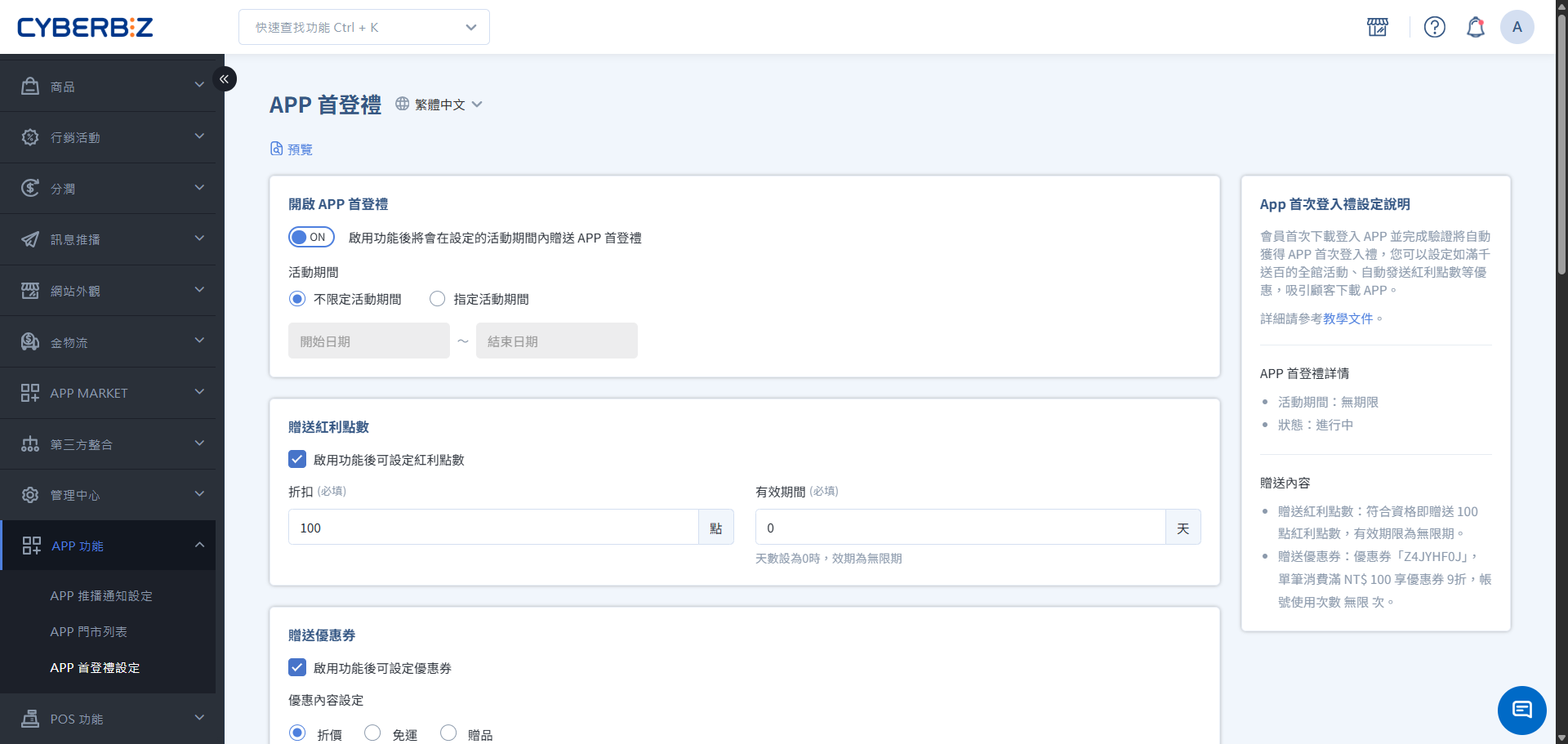Select 贈品 coupon type radio

click(448, 733)
